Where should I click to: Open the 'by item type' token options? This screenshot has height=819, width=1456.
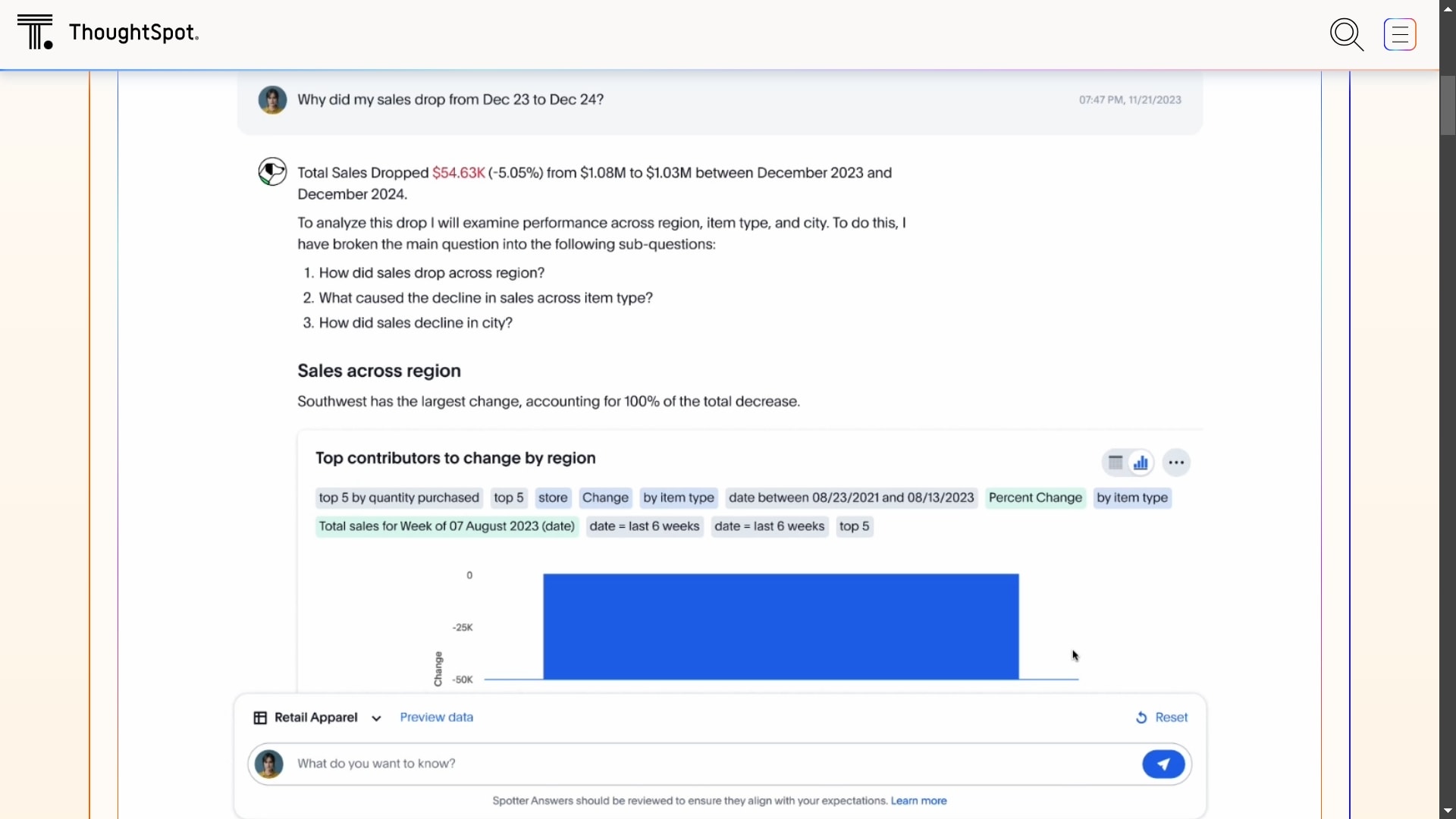click(679, 498)
